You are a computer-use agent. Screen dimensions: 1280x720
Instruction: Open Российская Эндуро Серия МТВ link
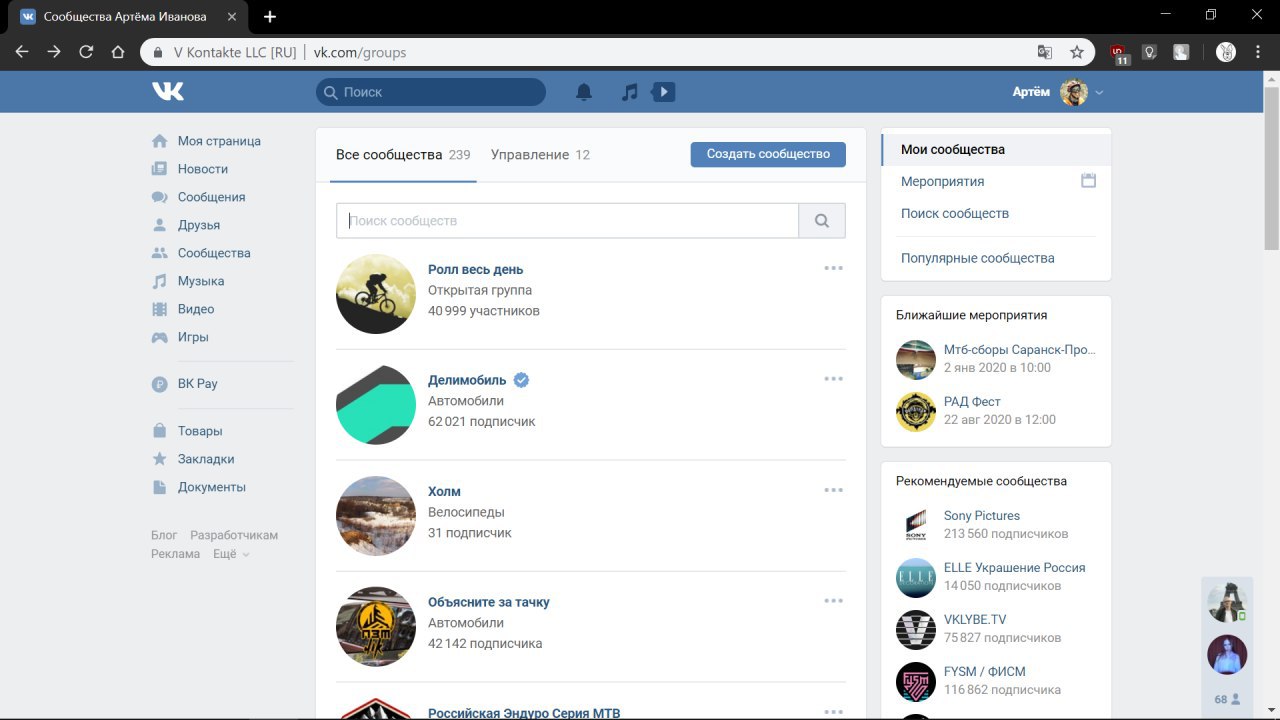(x=524, y=713)
